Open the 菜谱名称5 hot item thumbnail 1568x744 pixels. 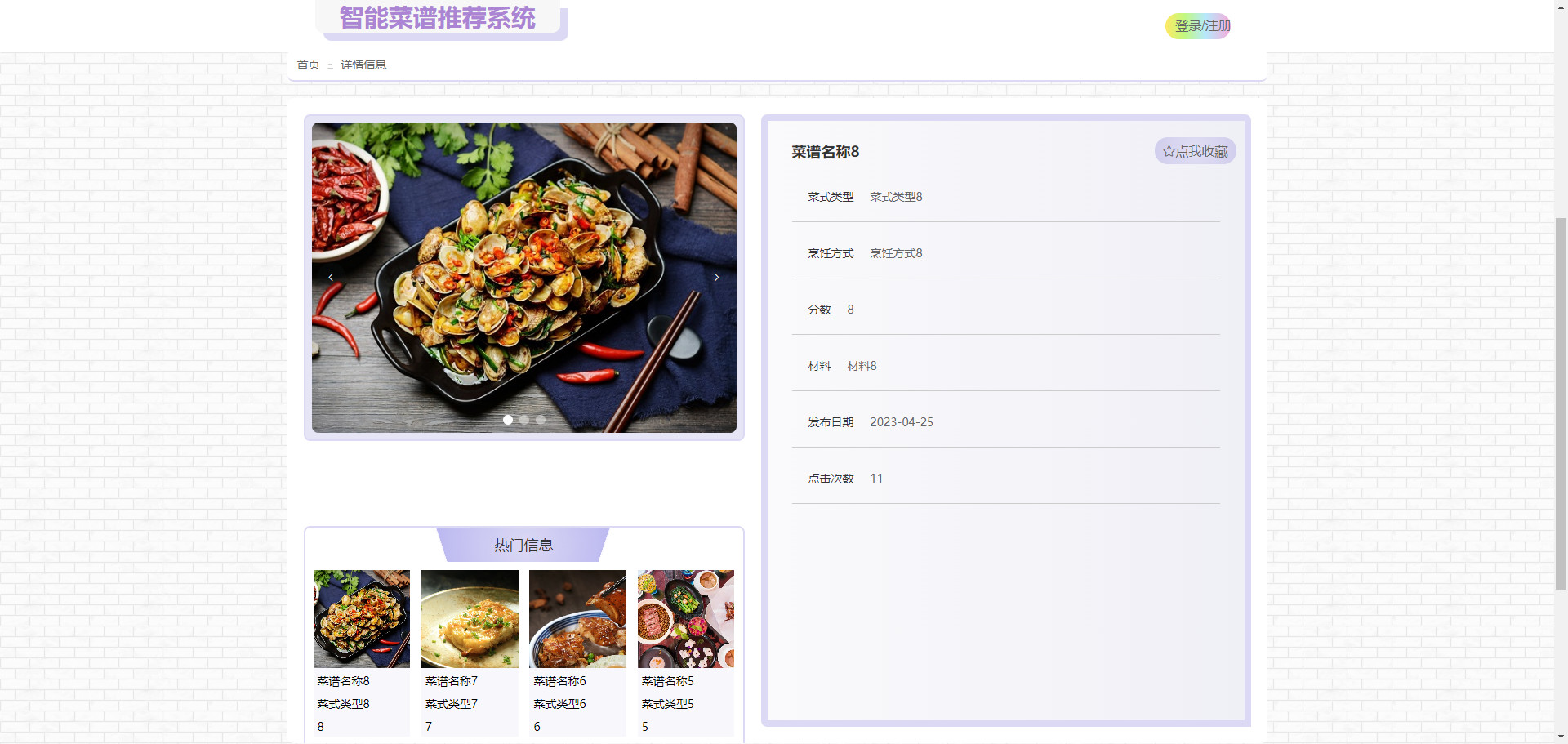(x=686, y=619)
